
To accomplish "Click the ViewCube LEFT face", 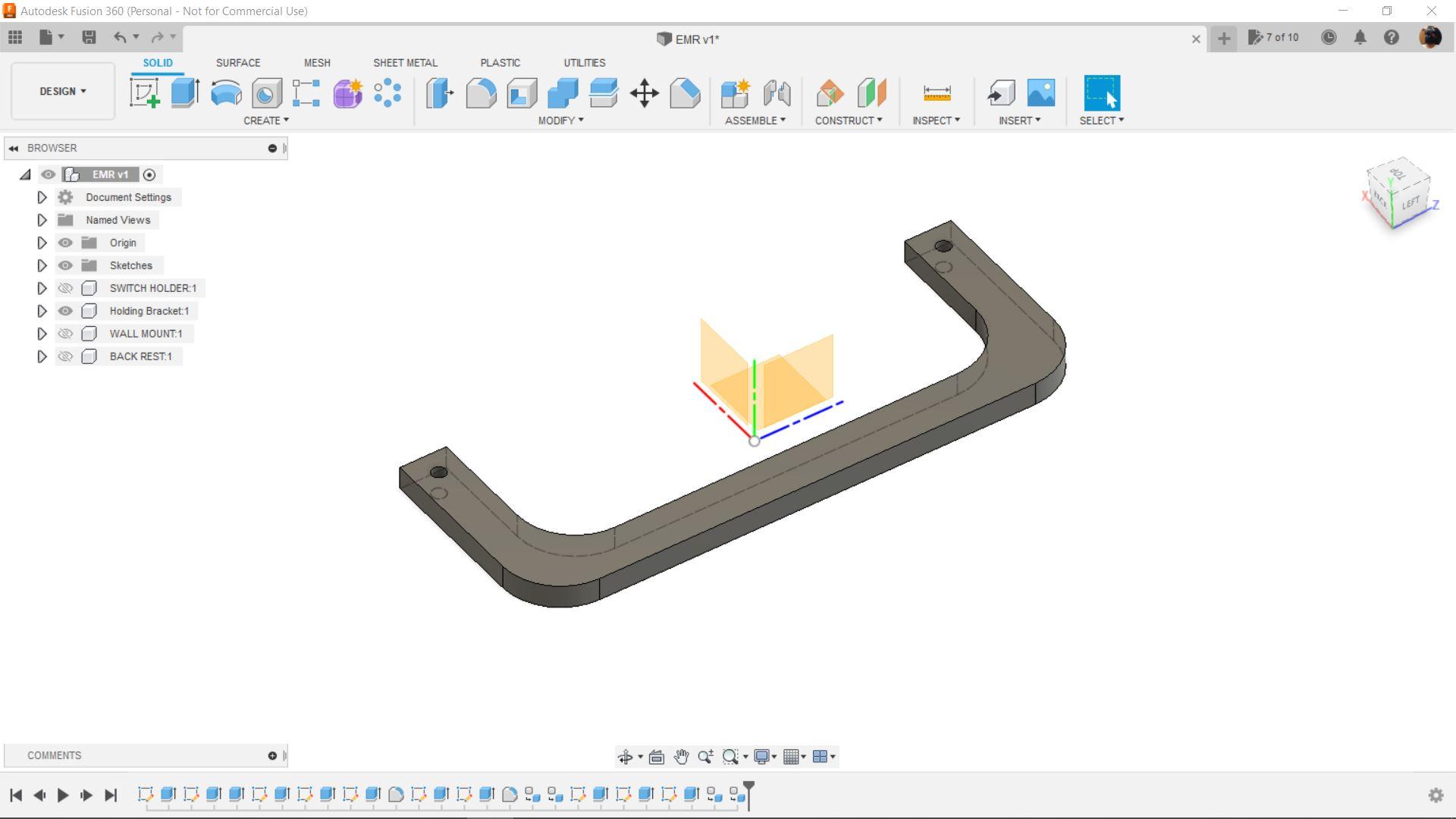I will pyautogui.click(x=1410, y=203).
